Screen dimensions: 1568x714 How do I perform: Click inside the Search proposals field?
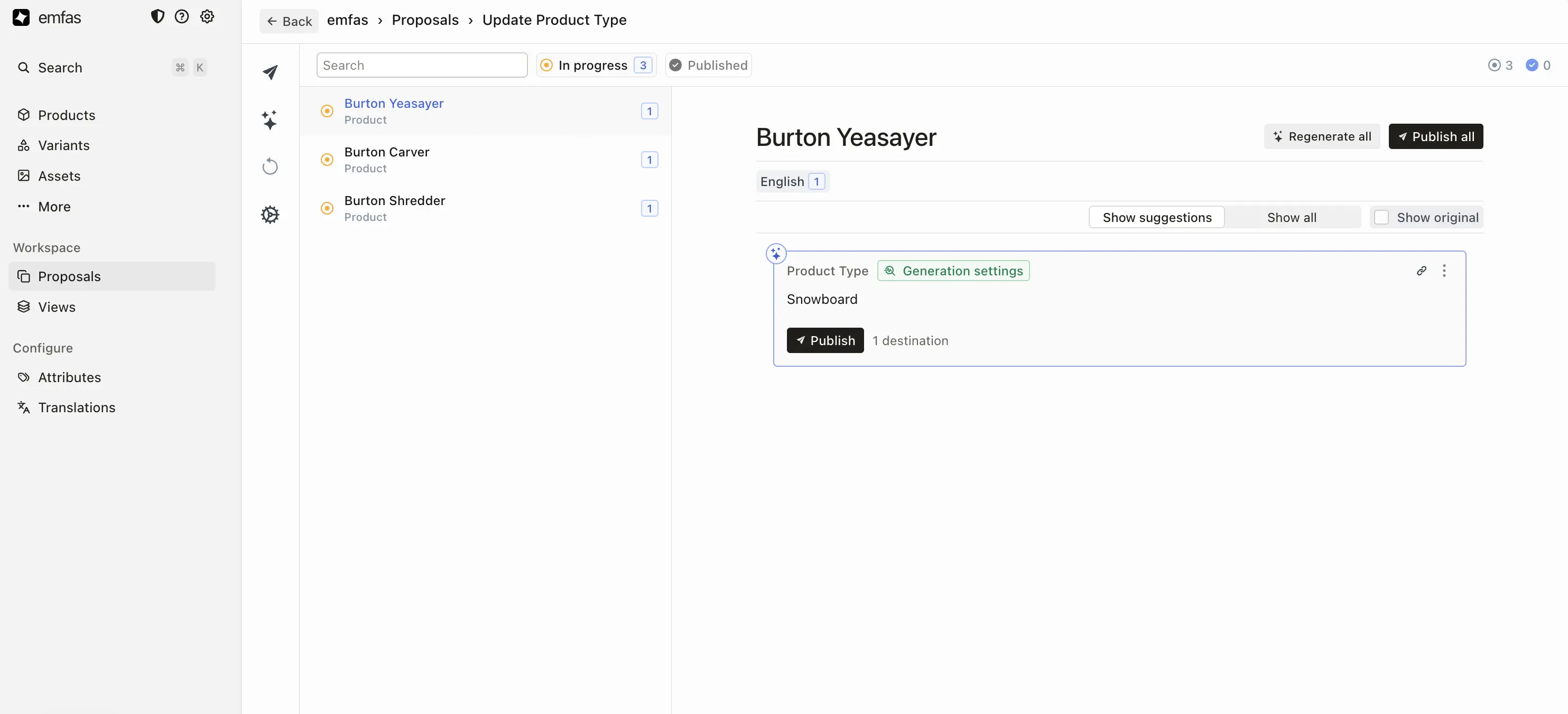point(421,64)
